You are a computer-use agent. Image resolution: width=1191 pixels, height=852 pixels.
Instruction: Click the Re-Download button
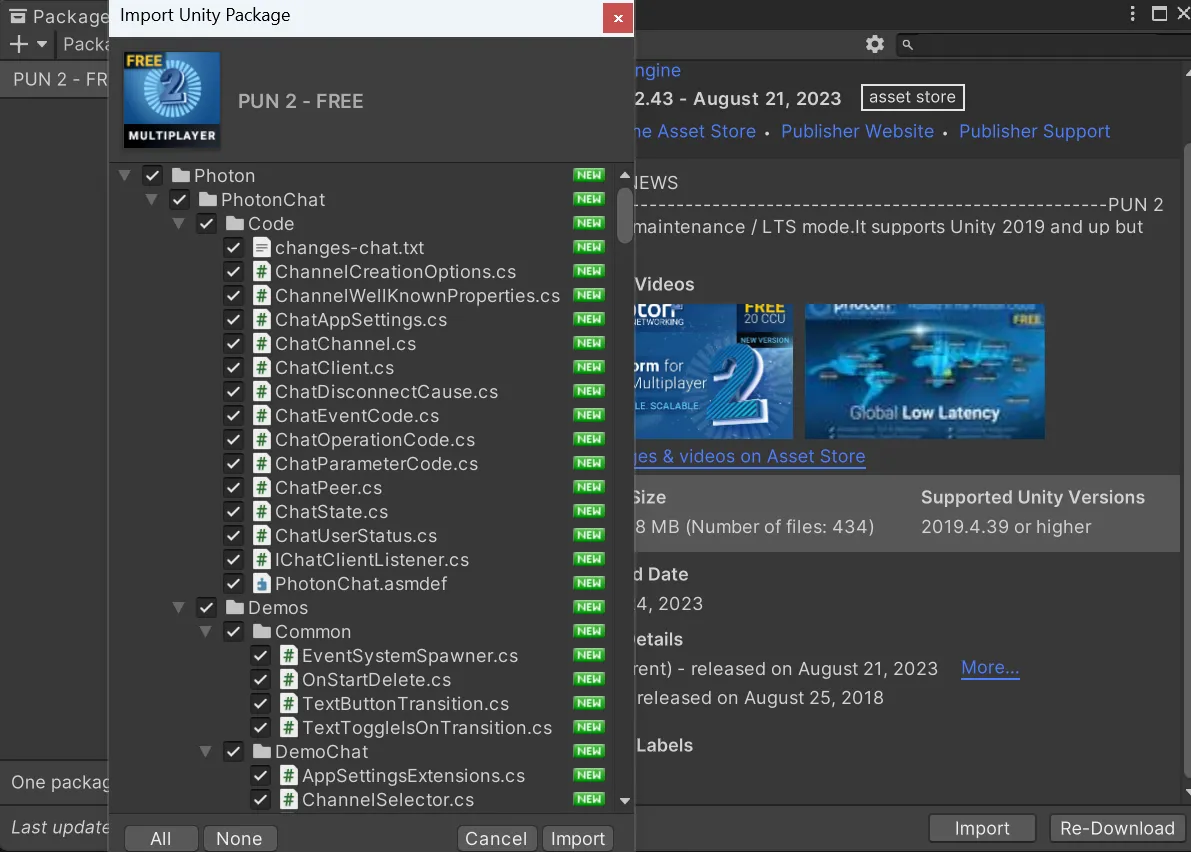[x=1117, y=828]
